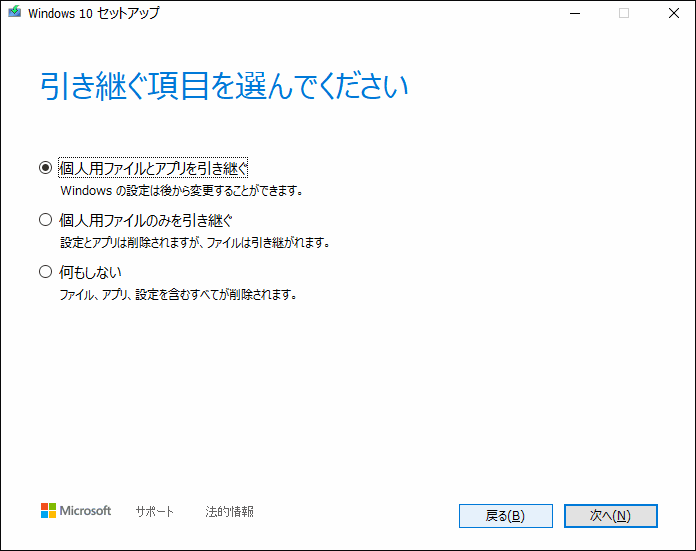This screenshot has width=696, height=551.
Task: Minimize the setup window
Action: click(575, 13)
